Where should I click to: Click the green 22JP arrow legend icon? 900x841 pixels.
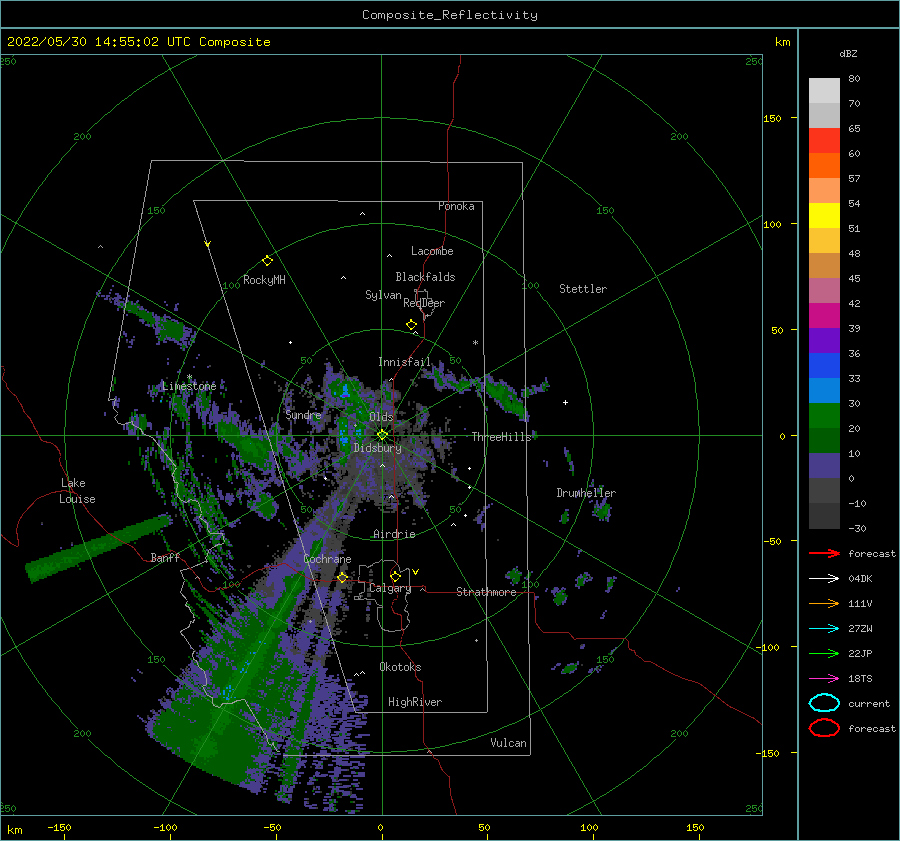[x=824, y=653]
